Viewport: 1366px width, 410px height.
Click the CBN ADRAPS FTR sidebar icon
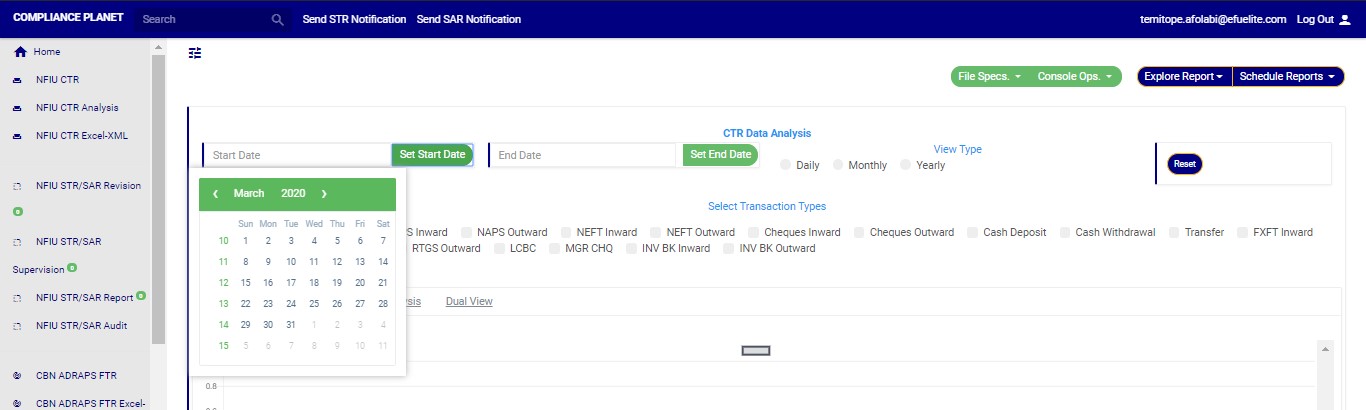click(x=17, y=376)
